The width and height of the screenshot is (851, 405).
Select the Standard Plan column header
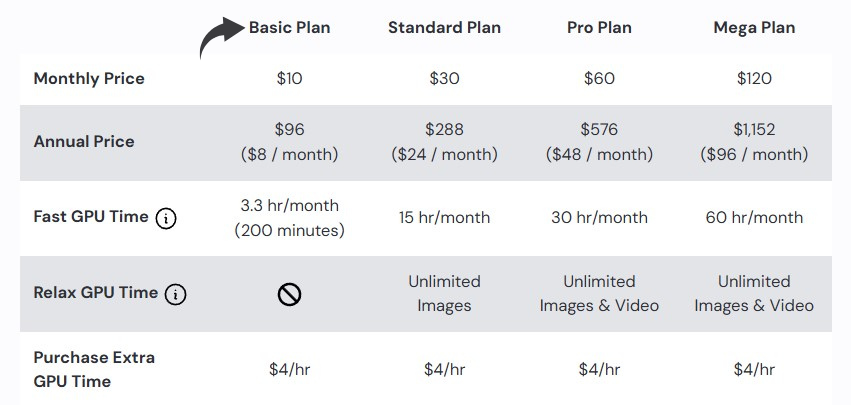tap(444, 27)
